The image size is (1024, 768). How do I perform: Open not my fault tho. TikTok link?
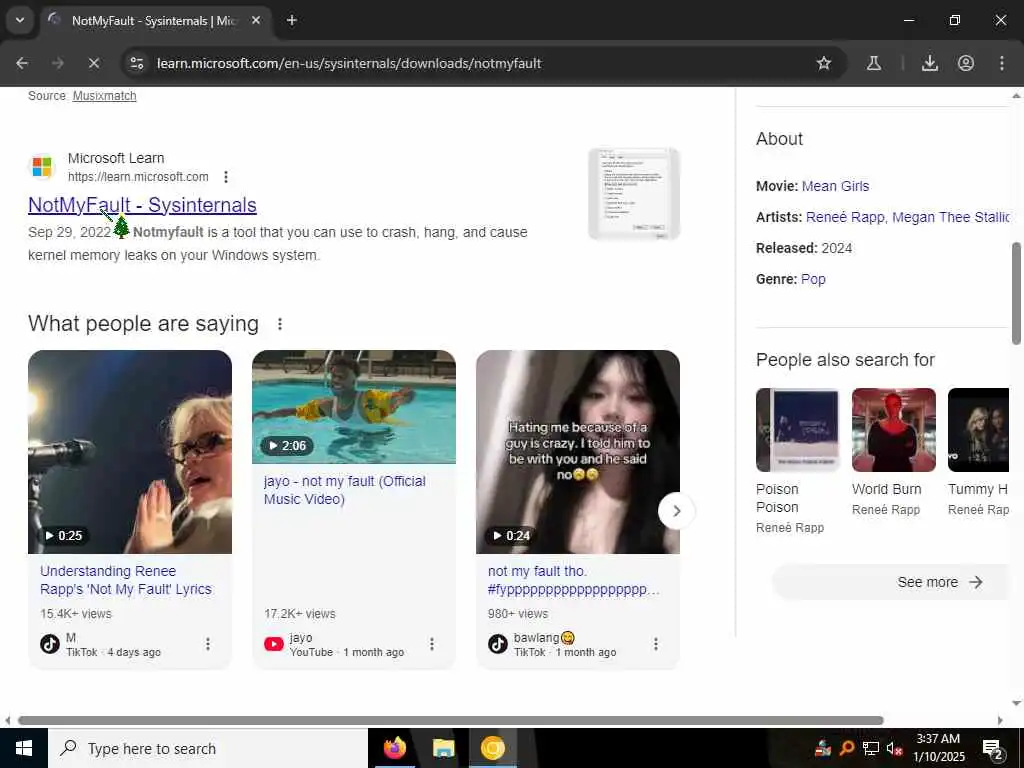[573, 580]
